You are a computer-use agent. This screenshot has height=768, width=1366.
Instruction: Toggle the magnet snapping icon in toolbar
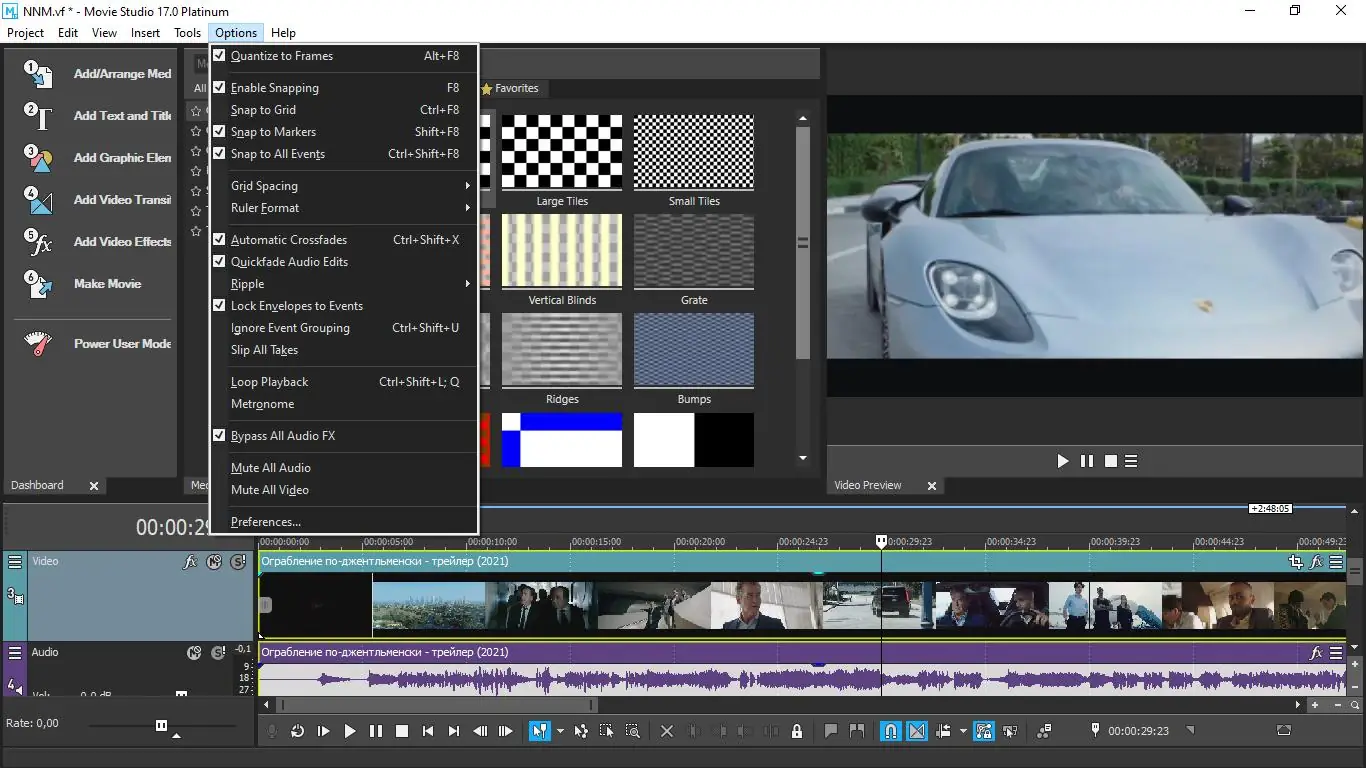pyautogui.click(x=889, y=731)
